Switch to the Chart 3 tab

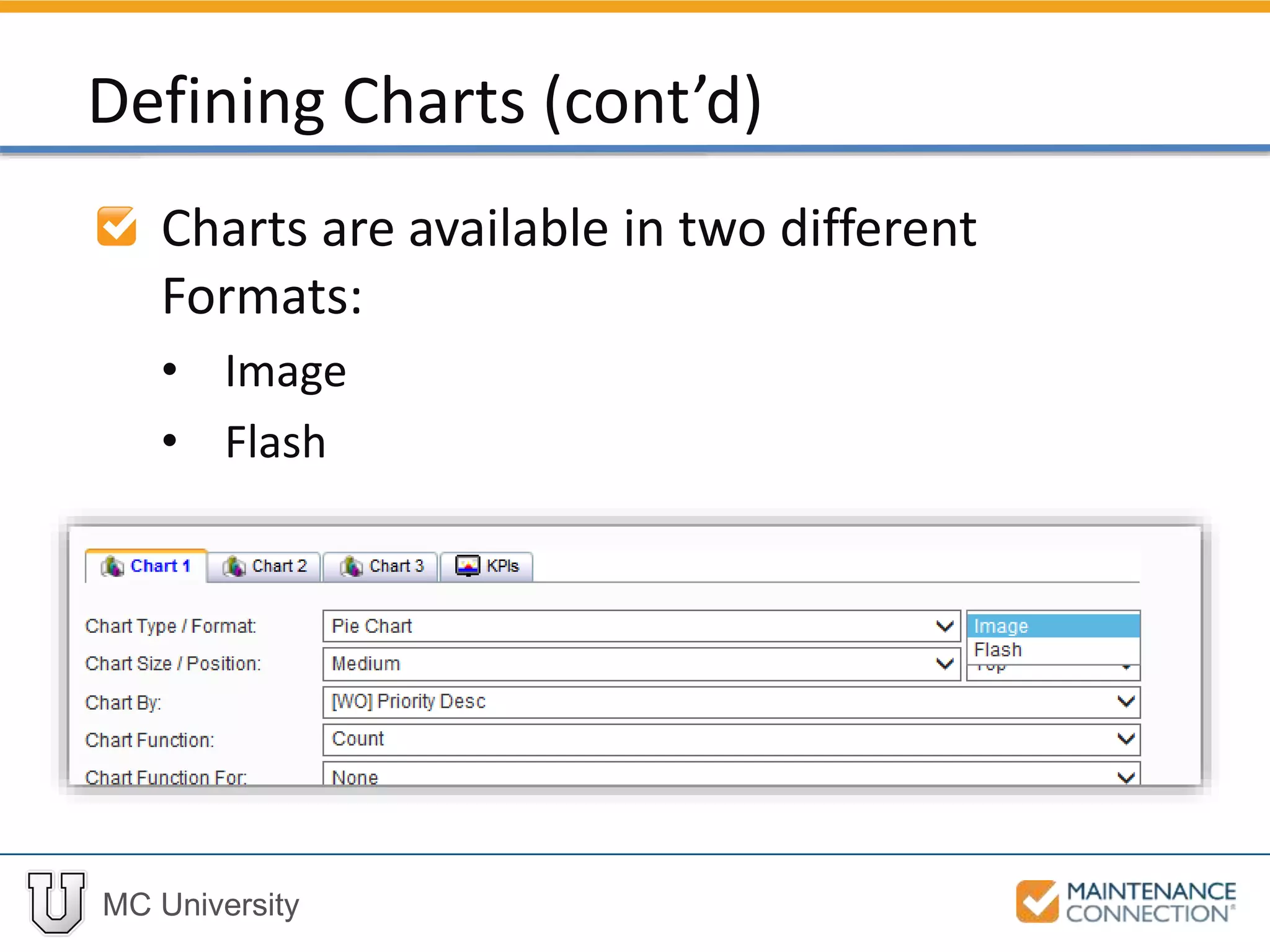point(381,566)
